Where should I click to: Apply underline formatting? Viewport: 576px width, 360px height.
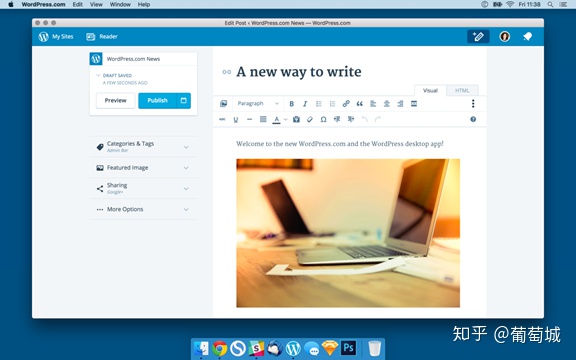pos(235,119)
